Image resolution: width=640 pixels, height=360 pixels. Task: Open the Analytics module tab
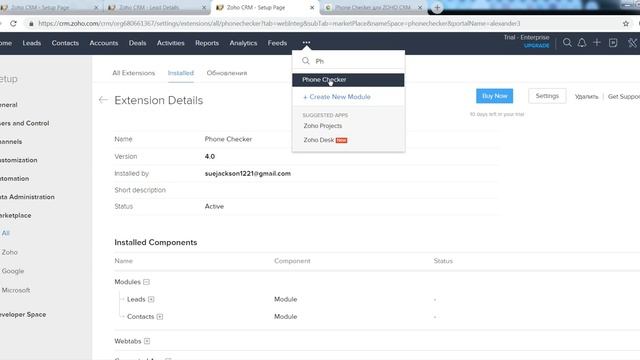243,43
